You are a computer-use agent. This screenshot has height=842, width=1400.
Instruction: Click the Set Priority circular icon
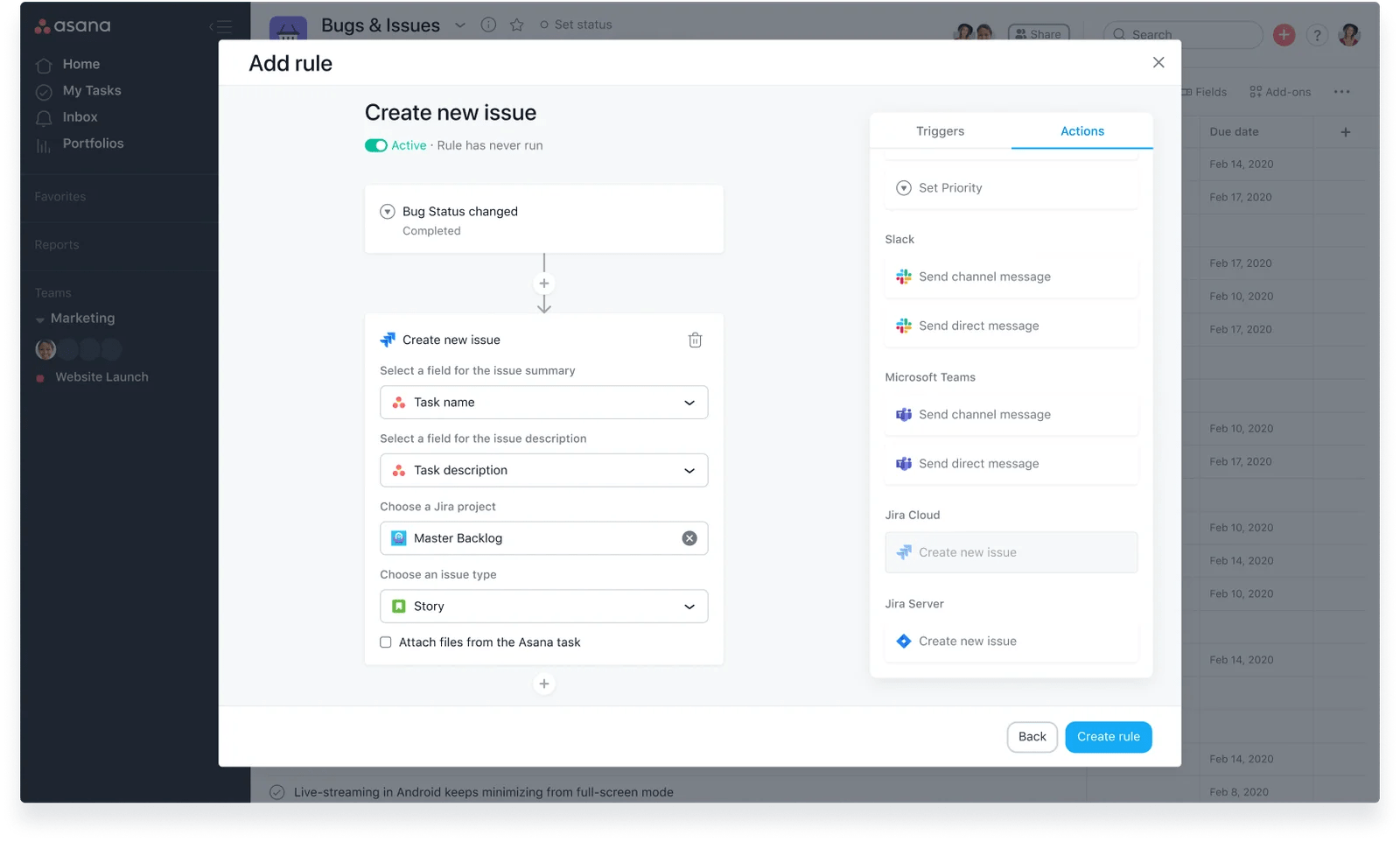click(904, 187)
